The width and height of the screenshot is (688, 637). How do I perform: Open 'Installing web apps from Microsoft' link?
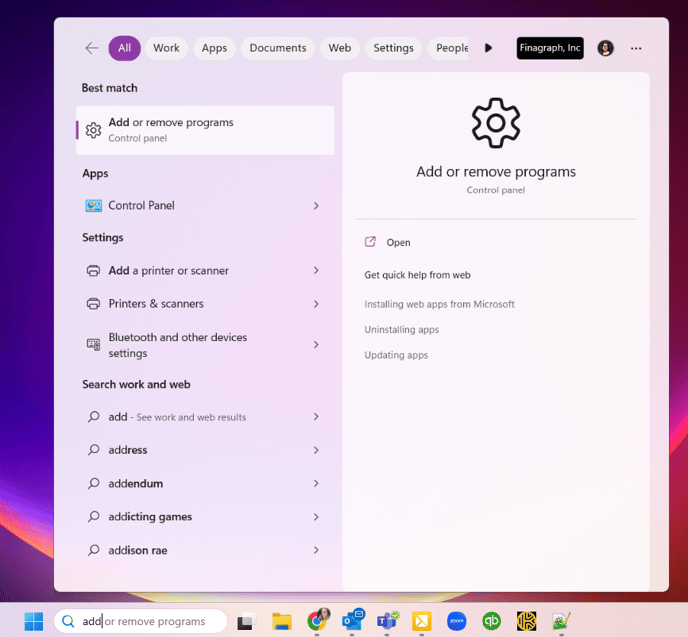pyautogui.click(x=439, y=304)
